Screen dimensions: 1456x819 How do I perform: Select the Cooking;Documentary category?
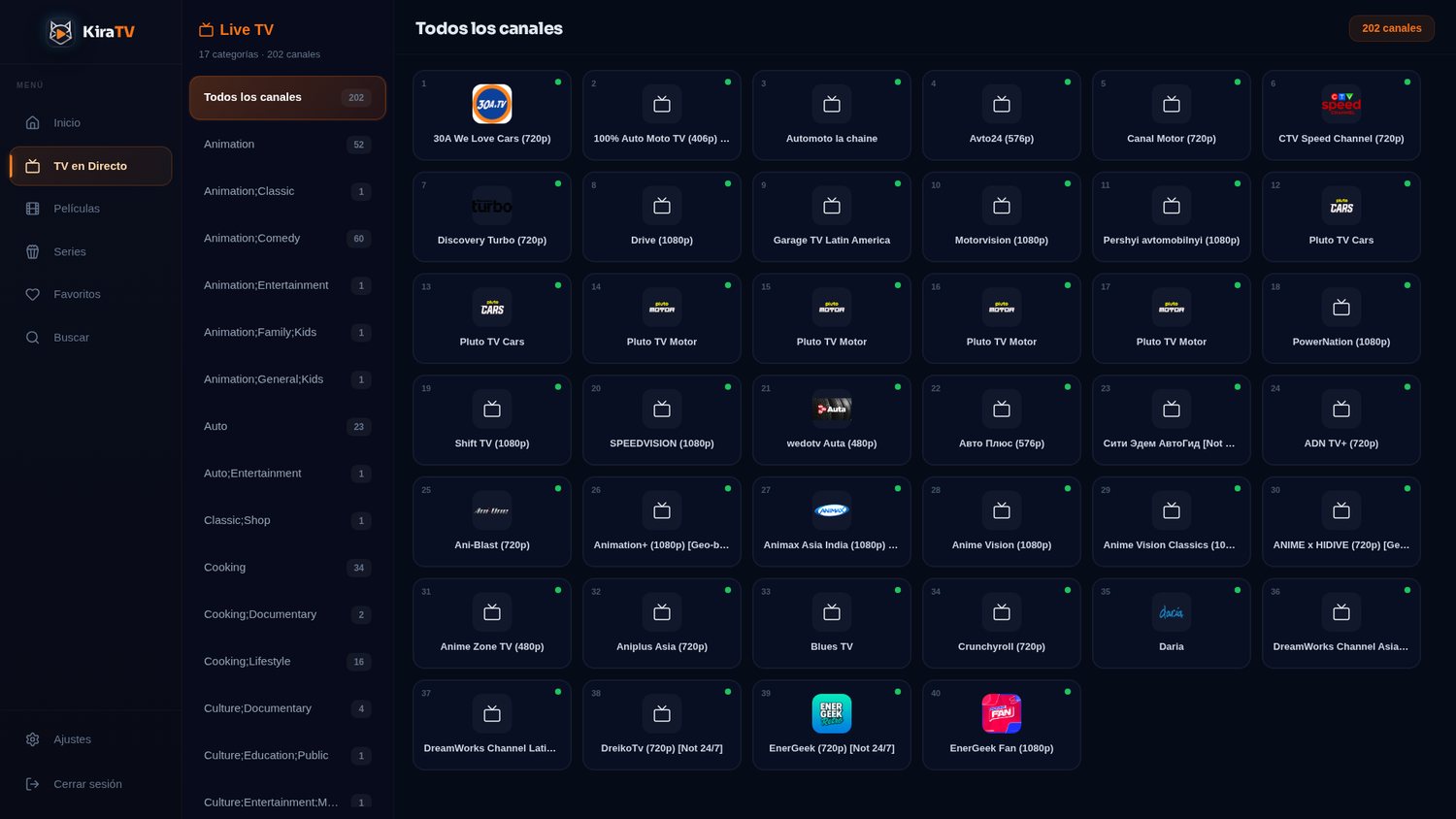tap(287, 615)
